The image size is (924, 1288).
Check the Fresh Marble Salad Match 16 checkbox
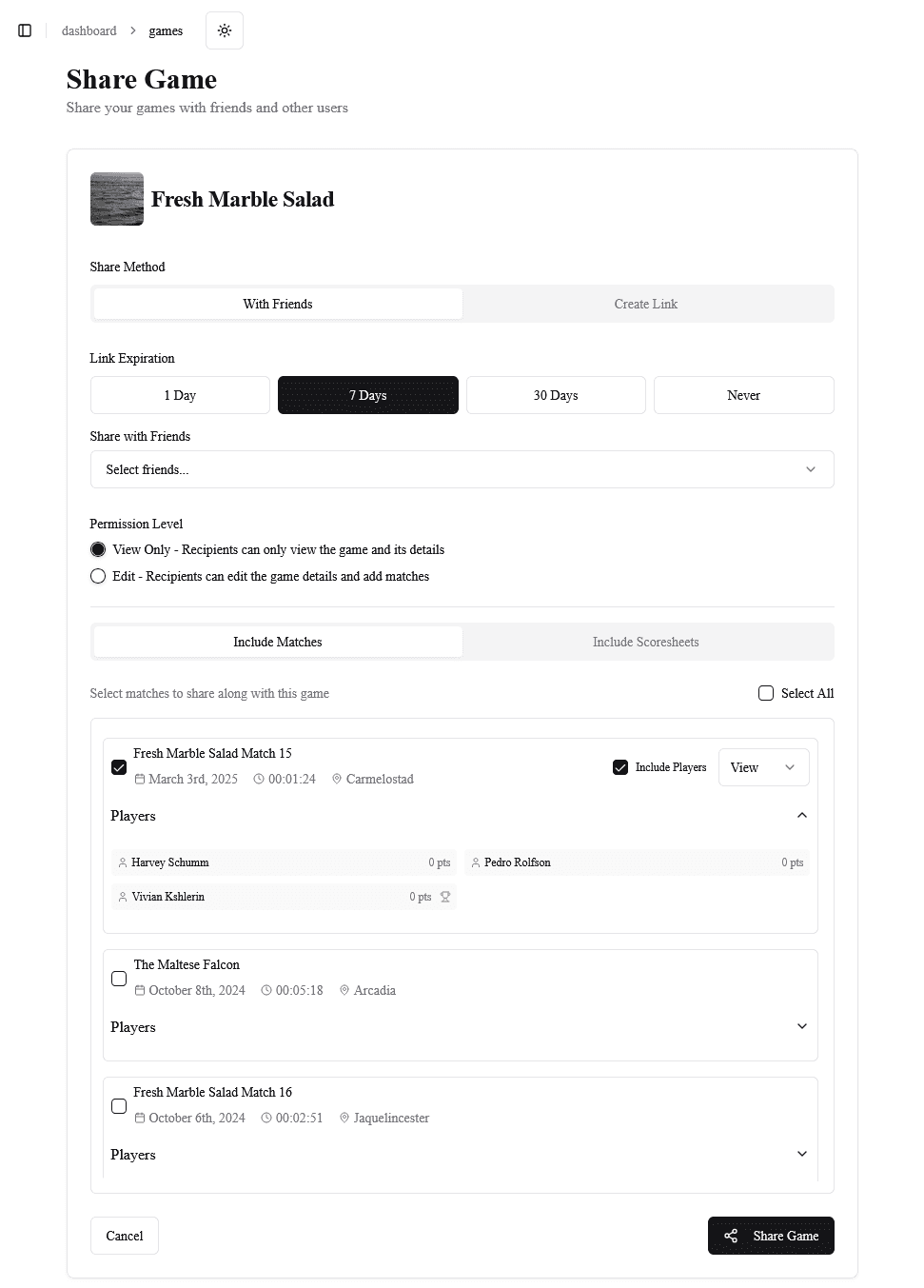[x=119, y=1106]
